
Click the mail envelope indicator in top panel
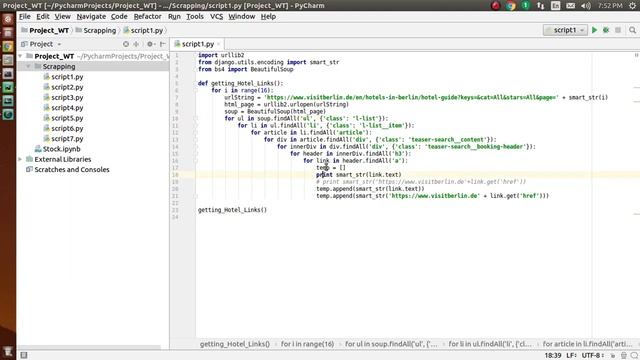coord(571,6)
